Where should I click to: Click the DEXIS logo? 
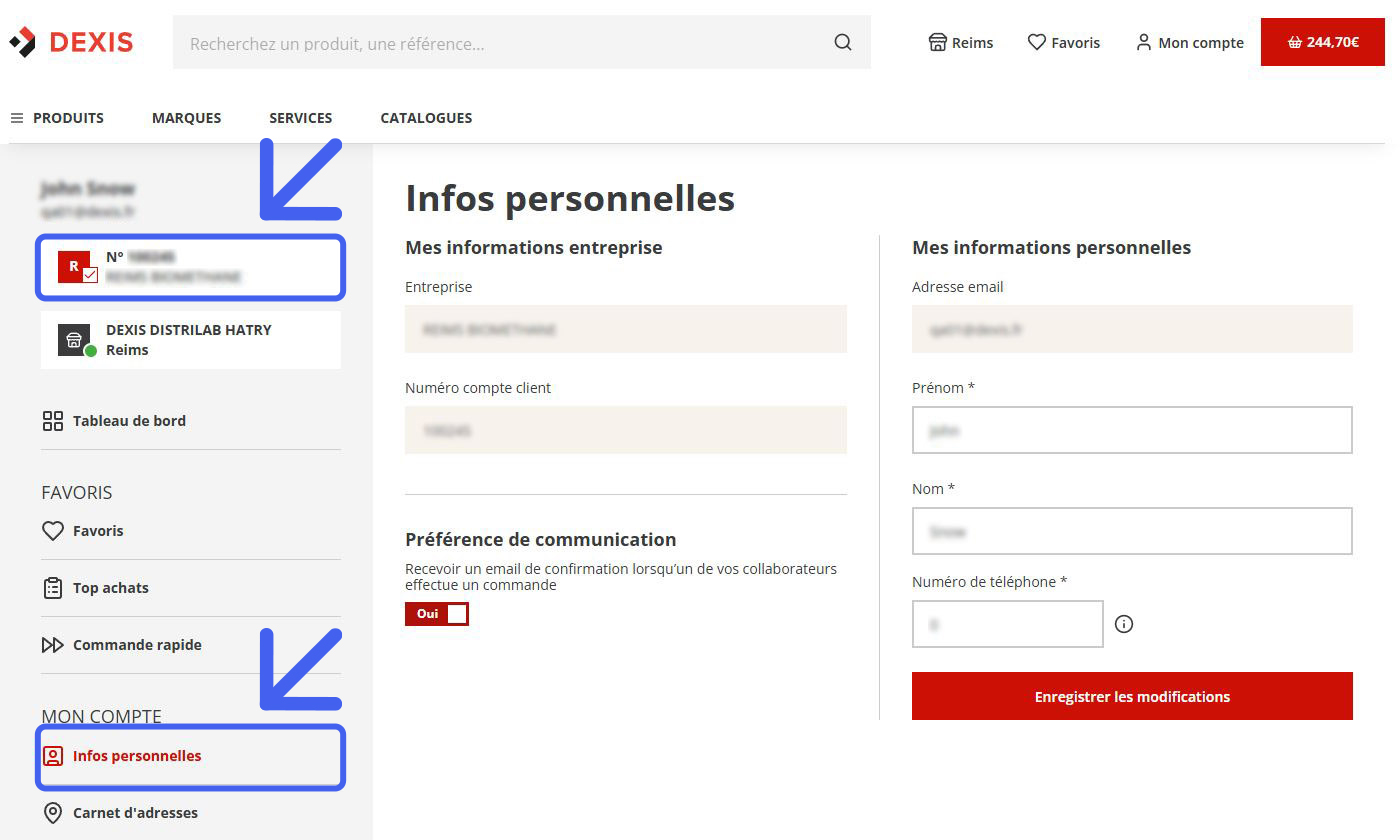[x=71, y=42]
